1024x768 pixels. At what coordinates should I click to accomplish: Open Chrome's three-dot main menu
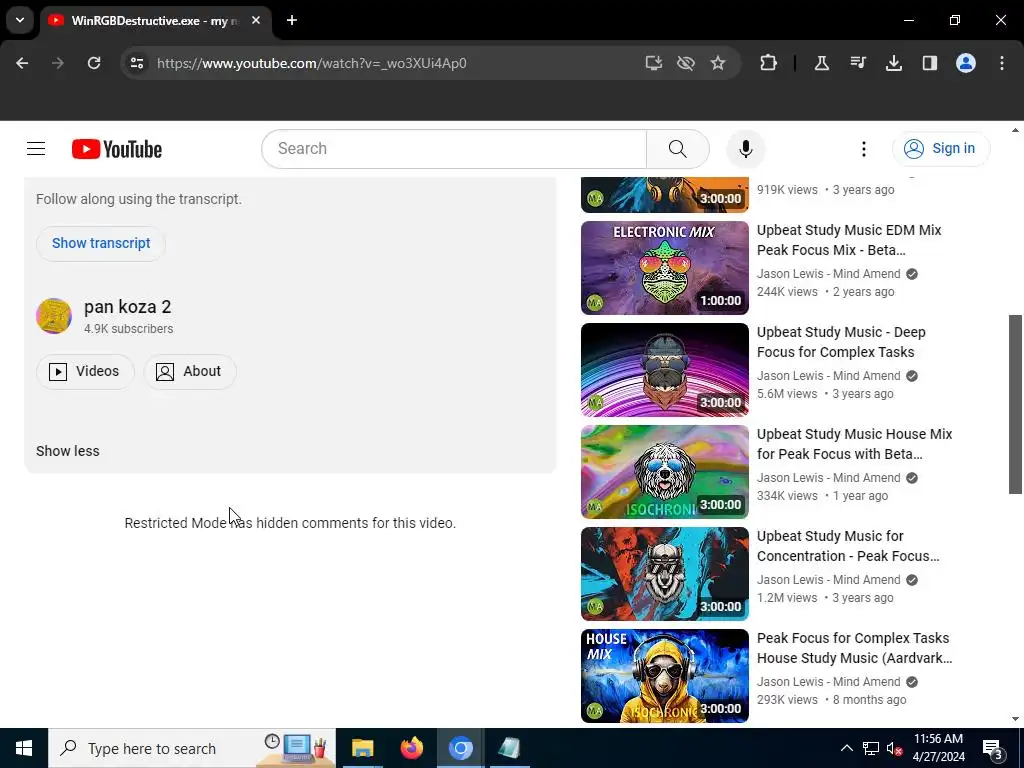(x=1002, y=63)
